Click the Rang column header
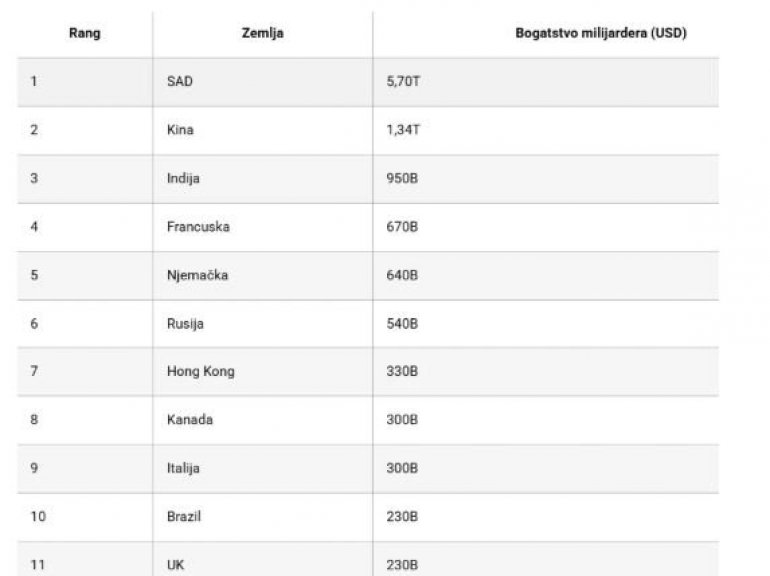This screenshot has width=770, height=576. [84, 33]
